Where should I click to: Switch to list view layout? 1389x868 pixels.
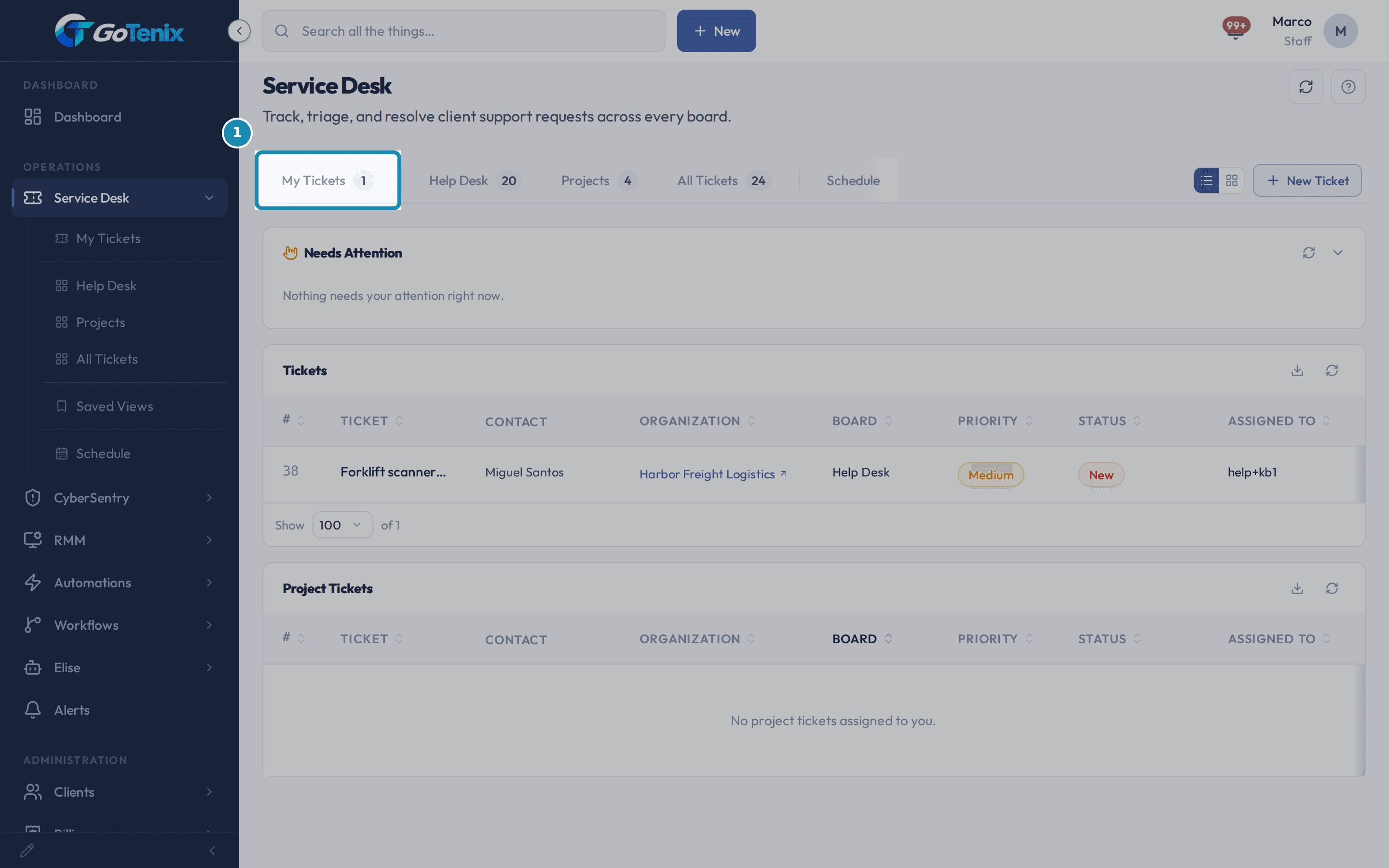coord(1207,181)
